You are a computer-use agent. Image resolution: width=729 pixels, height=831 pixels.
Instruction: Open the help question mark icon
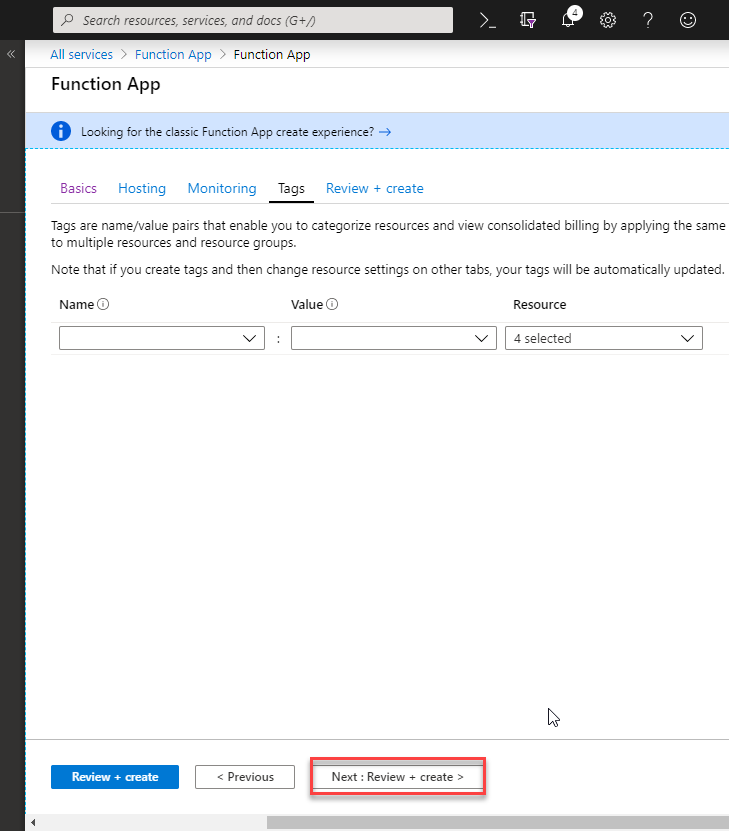click(x=647, y=20)
